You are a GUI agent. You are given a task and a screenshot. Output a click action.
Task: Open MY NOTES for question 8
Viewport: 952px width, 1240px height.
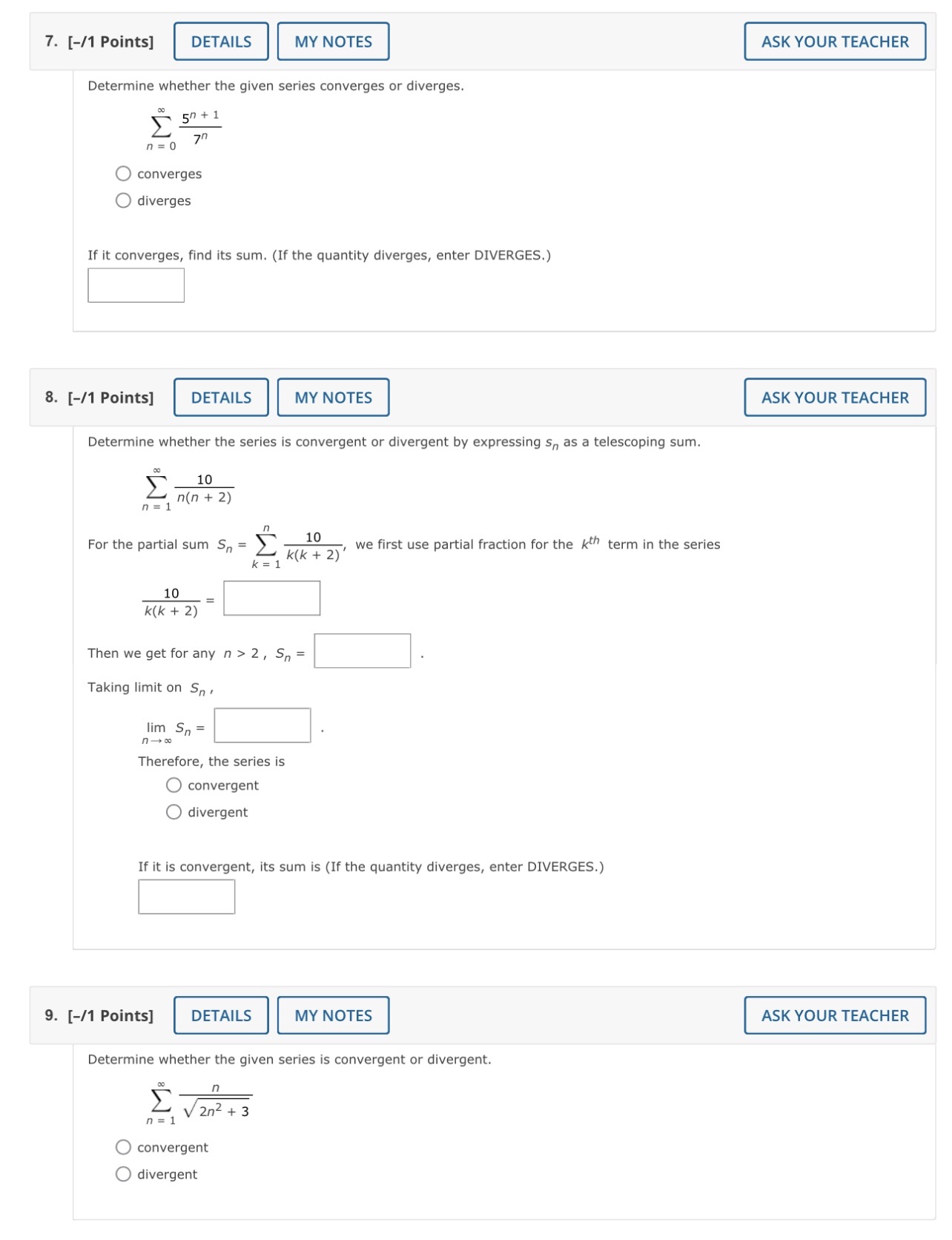coord(334,398)
